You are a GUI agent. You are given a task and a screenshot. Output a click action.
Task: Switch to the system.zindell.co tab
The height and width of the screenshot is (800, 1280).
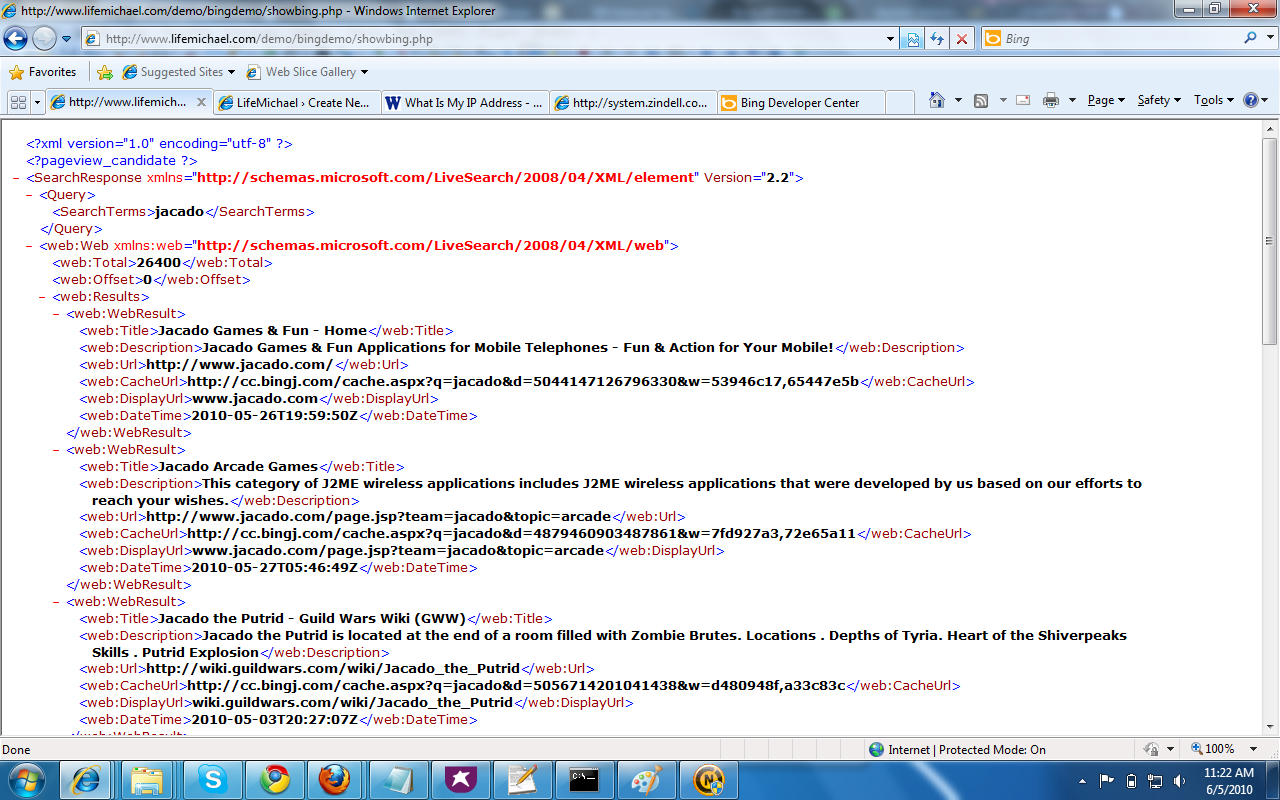(x=633, y=102)
